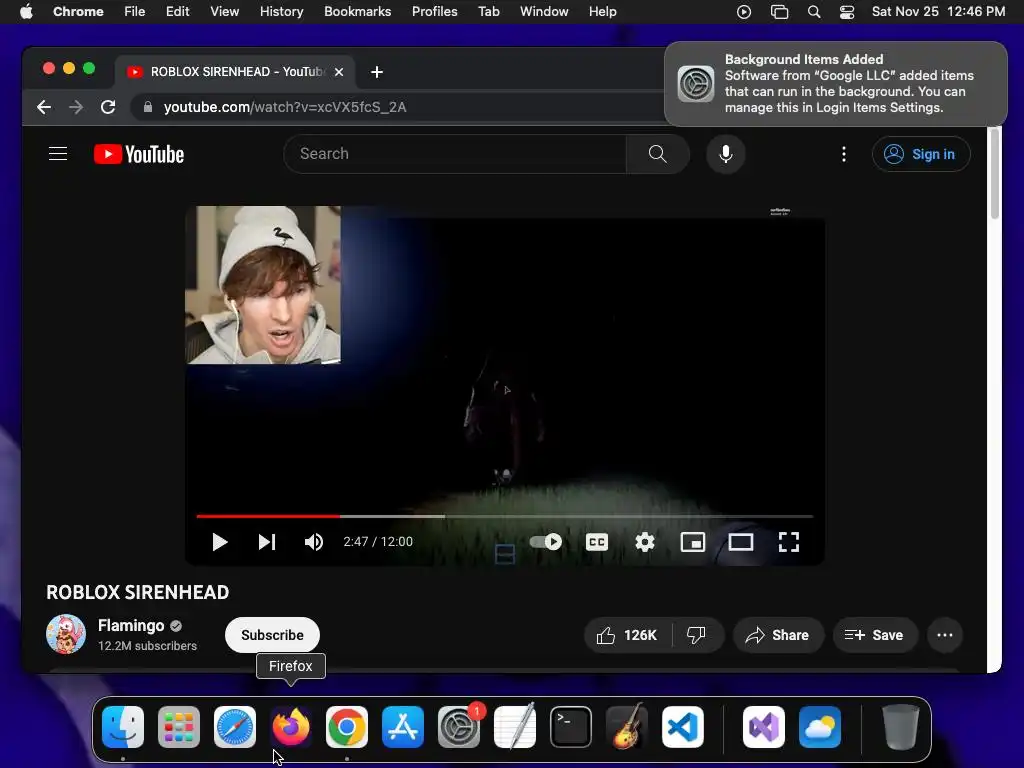The width and height of the screenshot is (1024, 768).
Task: Click the video frame area
Action: coord(505,385)
